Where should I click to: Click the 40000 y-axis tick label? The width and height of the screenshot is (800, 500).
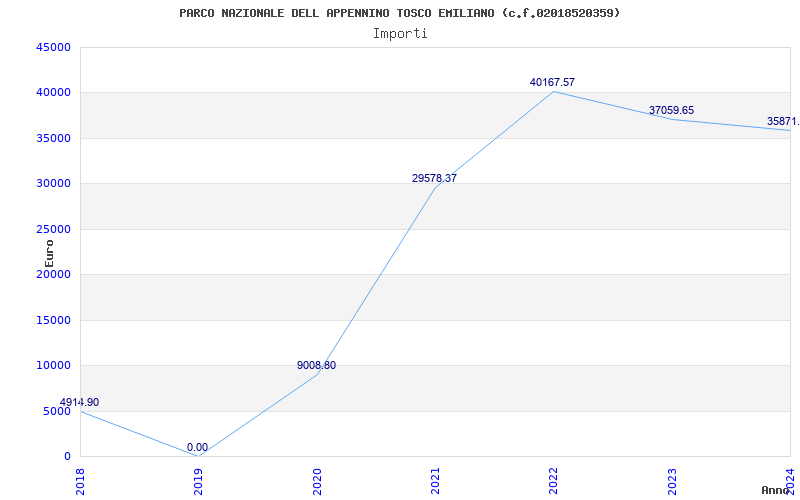53,93
